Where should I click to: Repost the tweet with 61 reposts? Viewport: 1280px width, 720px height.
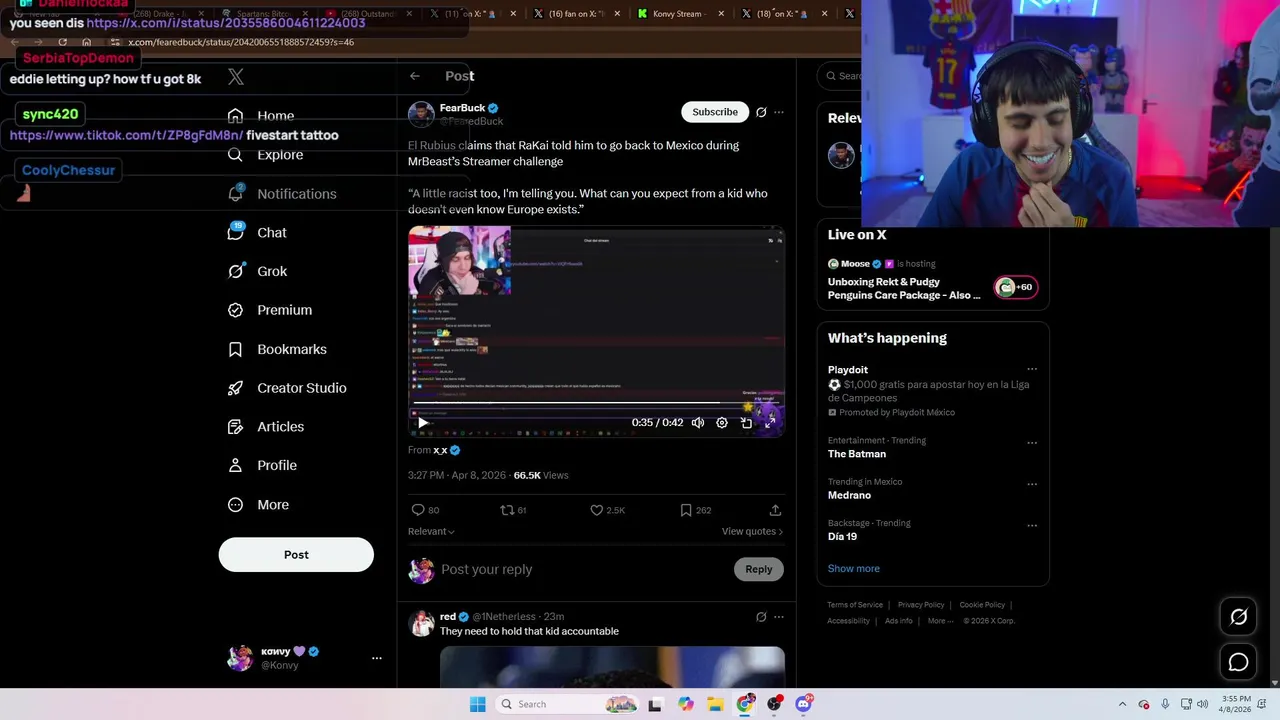[x=507, y=510]
